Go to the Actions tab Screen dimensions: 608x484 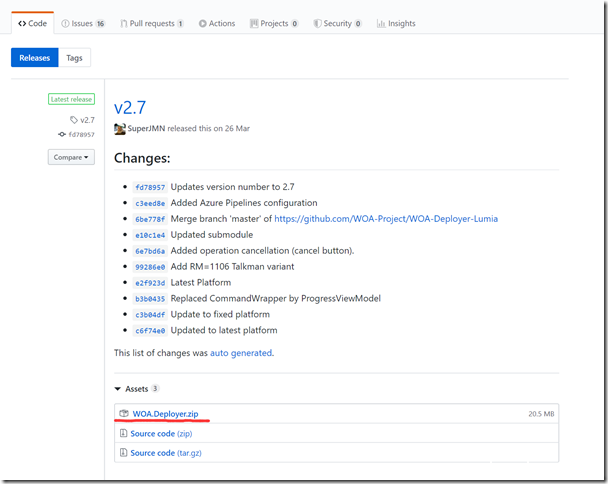(x=217, y=23)
